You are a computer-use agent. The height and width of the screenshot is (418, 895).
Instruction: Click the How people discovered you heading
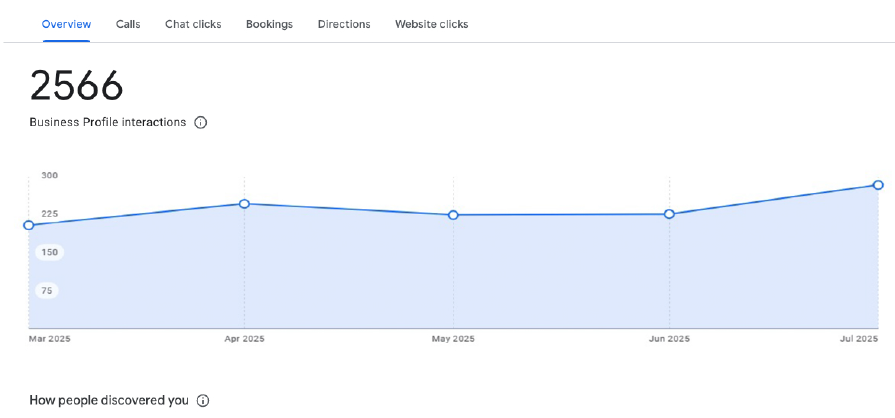[108, 401]
